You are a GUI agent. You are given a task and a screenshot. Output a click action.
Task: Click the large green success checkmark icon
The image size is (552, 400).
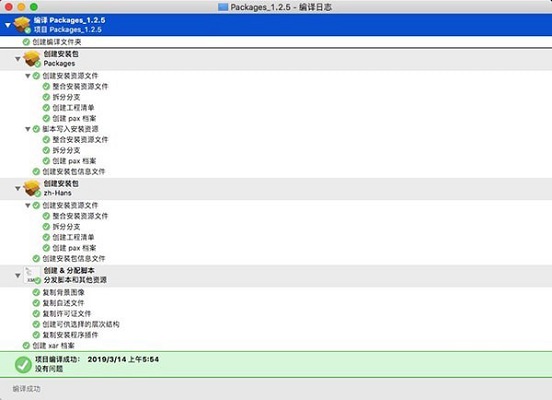click(x=23, y=364)
